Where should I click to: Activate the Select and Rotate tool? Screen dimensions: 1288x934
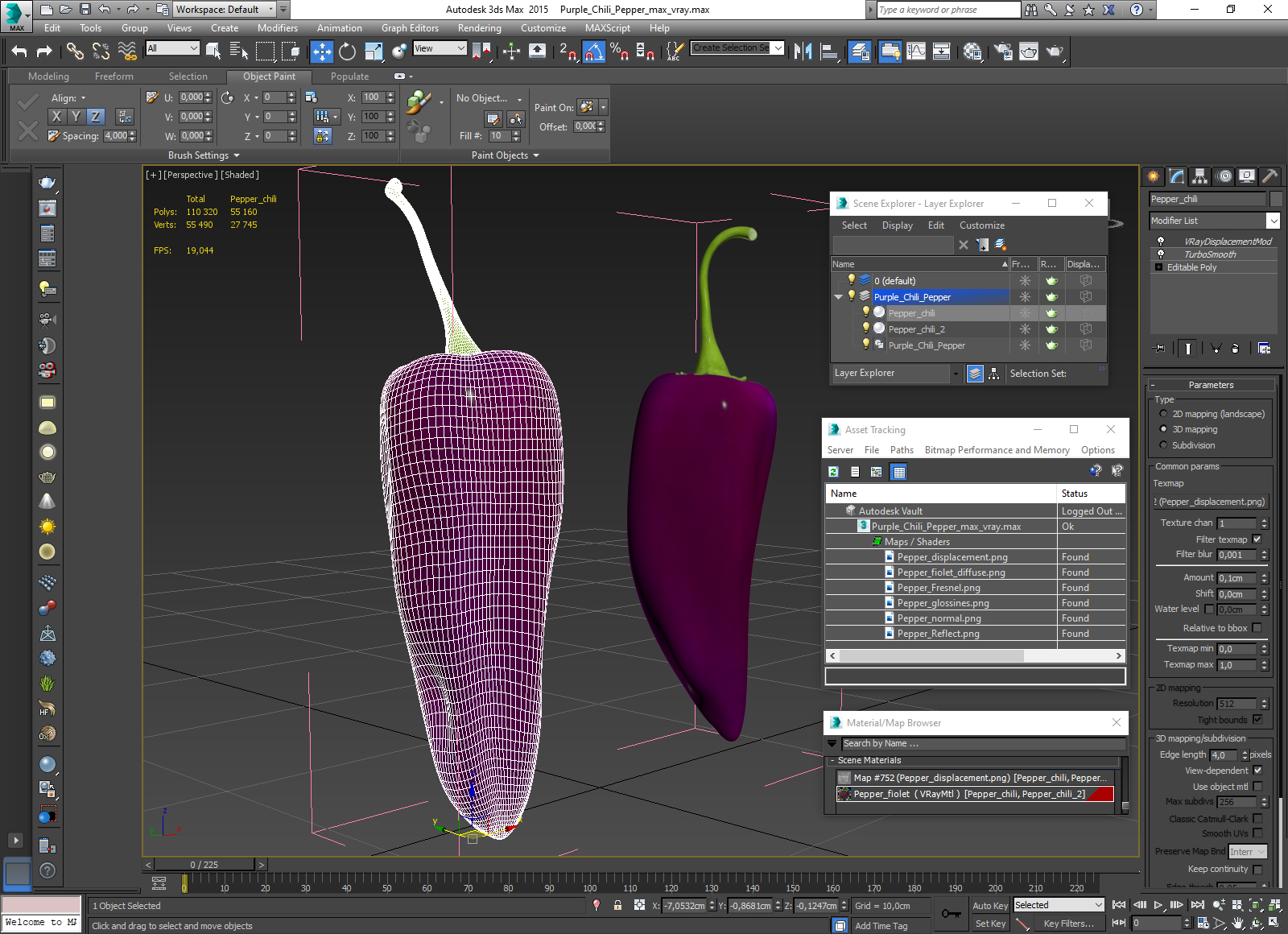coord(347,52)
